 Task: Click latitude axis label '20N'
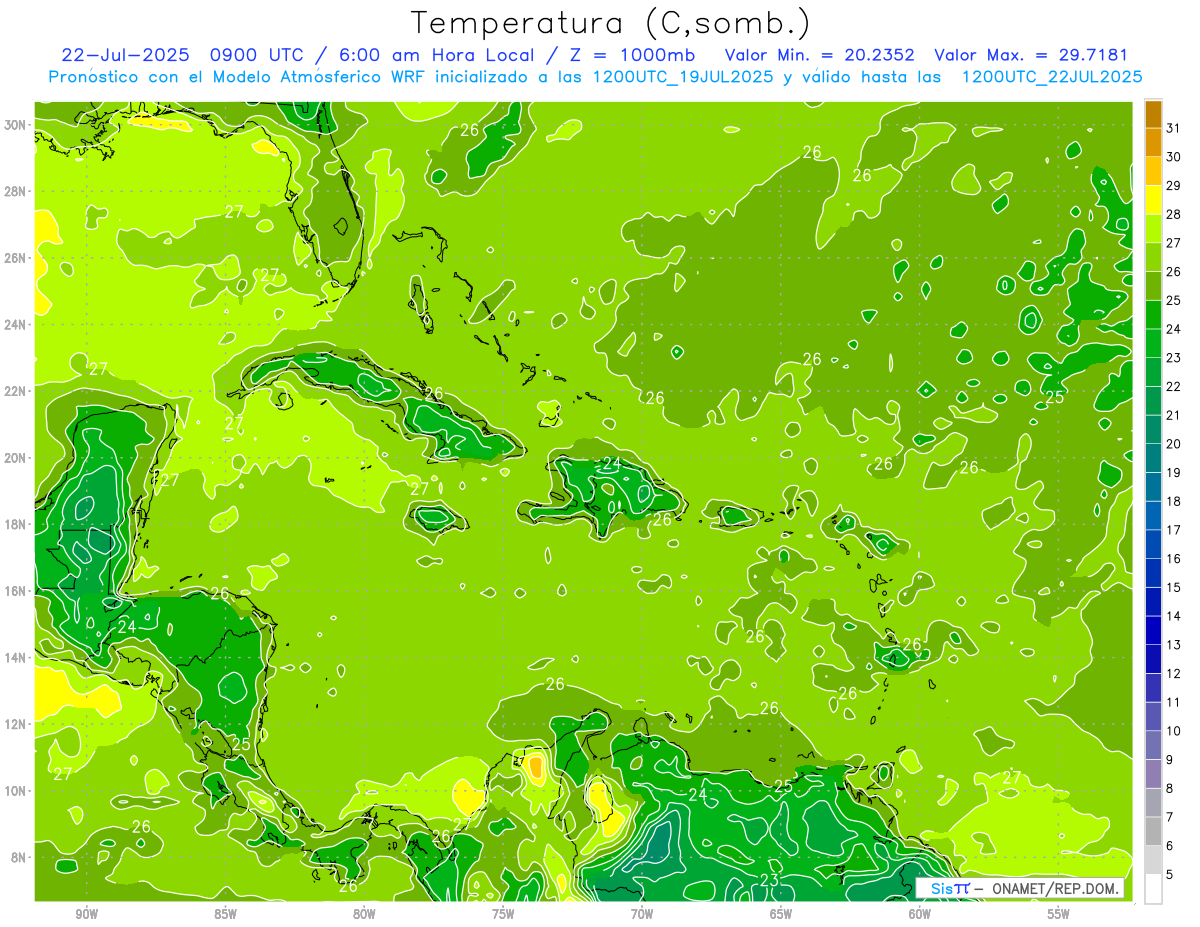coord(15,458)
